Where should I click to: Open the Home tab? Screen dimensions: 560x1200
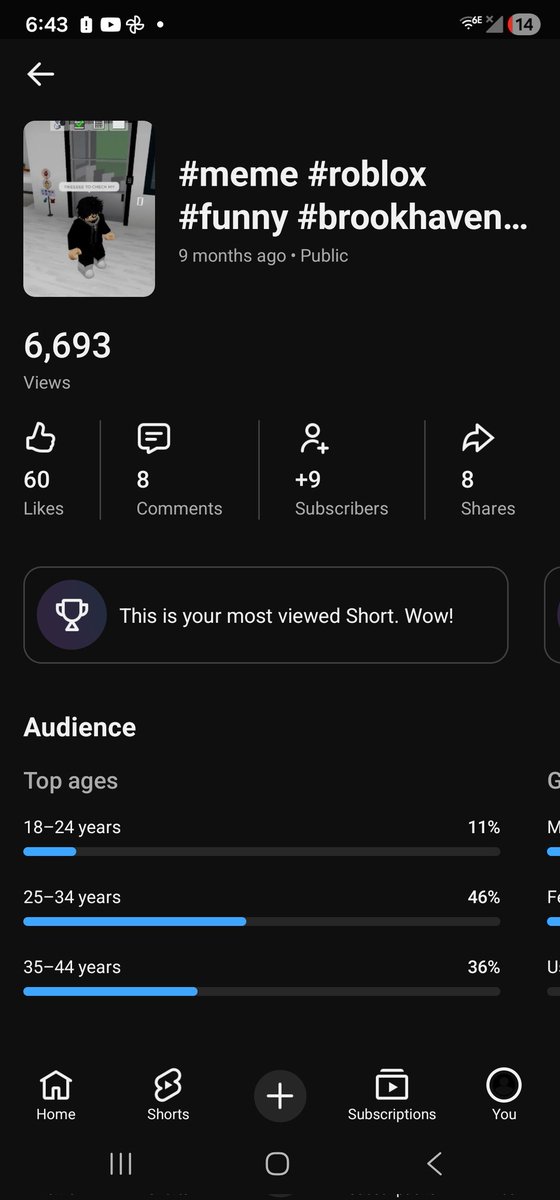click(x=56, y=1094)
